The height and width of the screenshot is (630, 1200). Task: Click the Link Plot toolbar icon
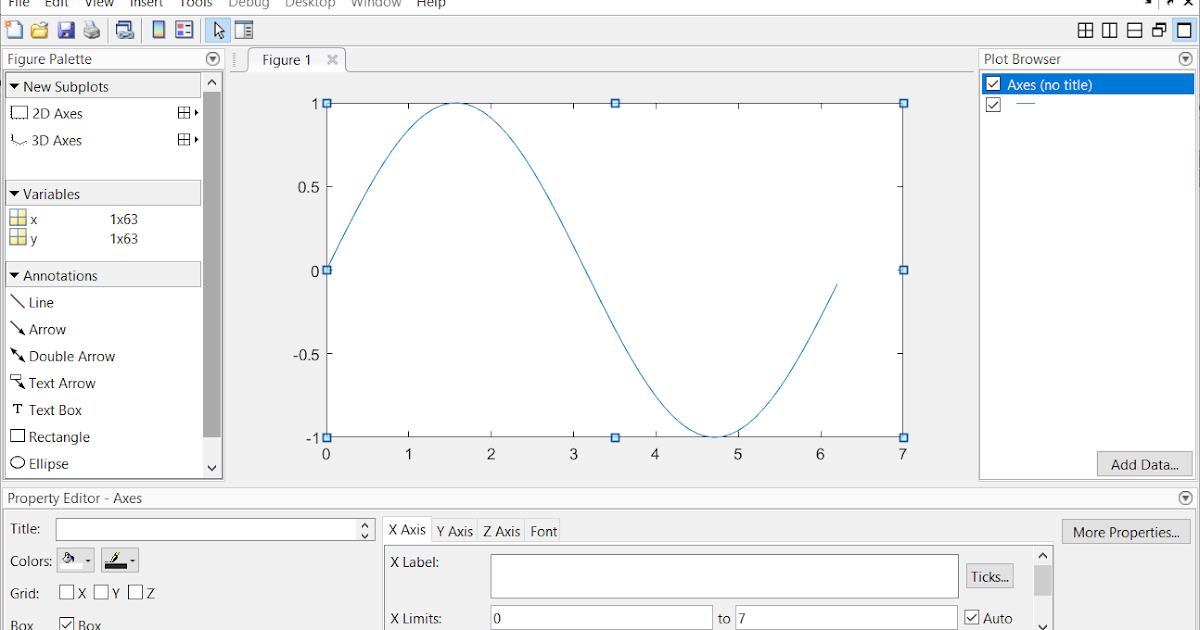coord(125,30)
